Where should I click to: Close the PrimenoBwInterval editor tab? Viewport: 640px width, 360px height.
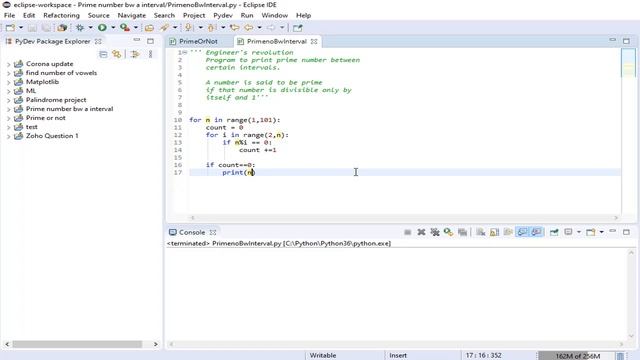click(x=314, y=41)
